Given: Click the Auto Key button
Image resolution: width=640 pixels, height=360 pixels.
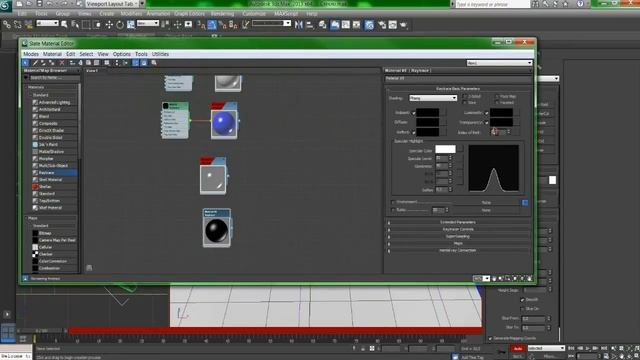Looking at the screenshot, I should (x=518, y=349).
